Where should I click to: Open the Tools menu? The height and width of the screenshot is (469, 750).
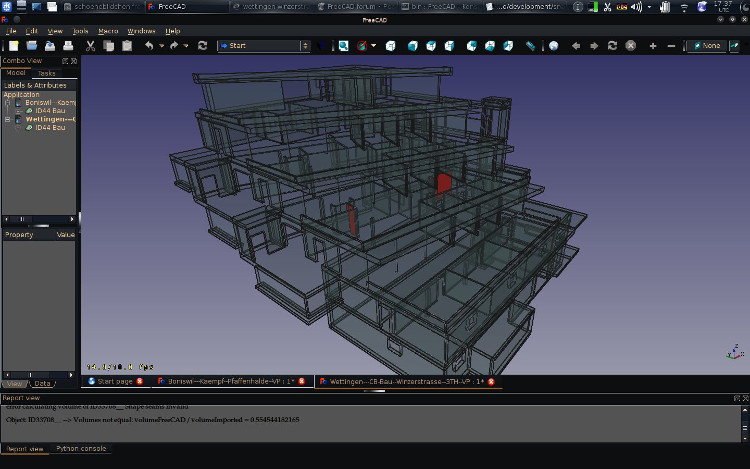(81, 31)
